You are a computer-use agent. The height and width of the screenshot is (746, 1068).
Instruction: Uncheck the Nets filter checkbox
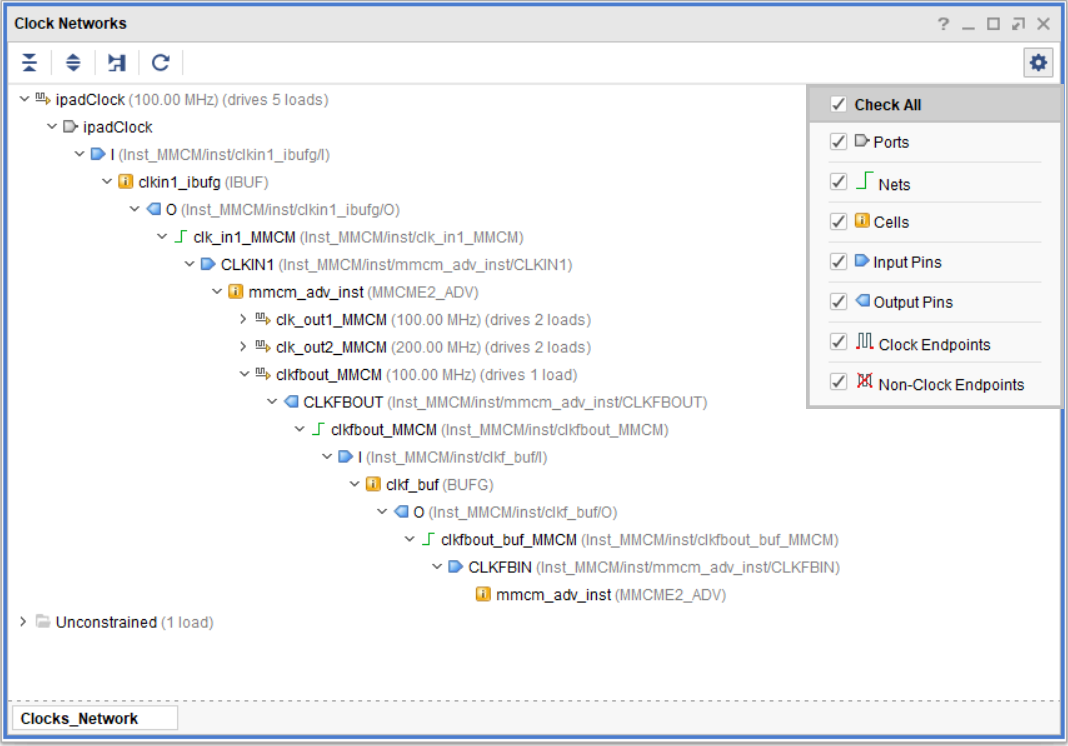click(839, 183)
